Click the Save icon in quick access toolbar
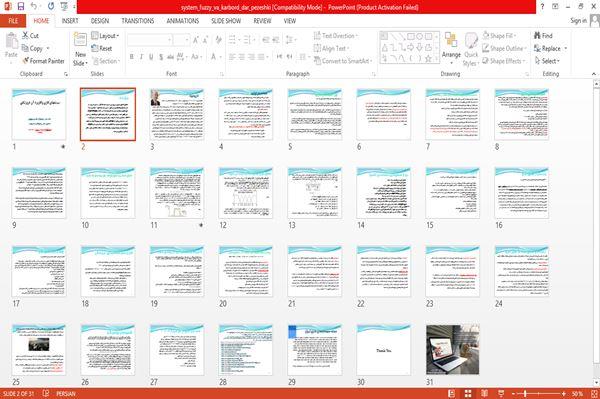600x399 pixels. click(x=21, y=6)
